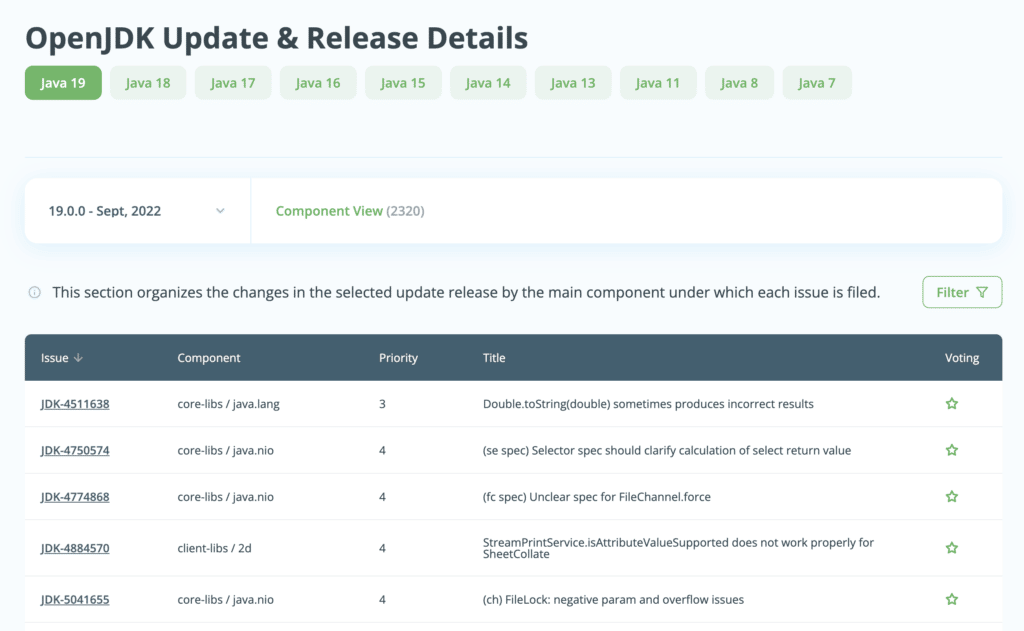Open the 19.0.0 - Sept, 2022 release dropdown
Screen dimensions: 1024x631
137,211
